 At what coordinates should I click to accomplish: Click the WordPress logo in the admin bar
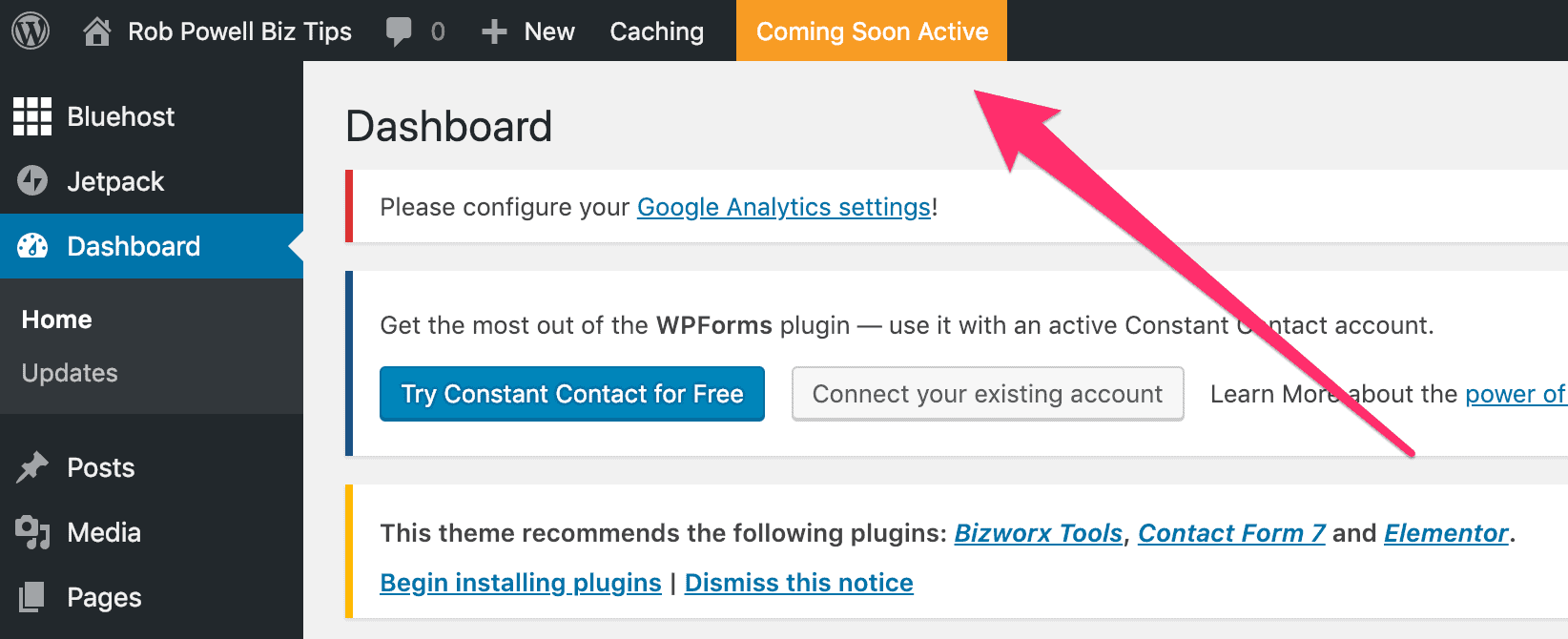[x=29, y=30]
